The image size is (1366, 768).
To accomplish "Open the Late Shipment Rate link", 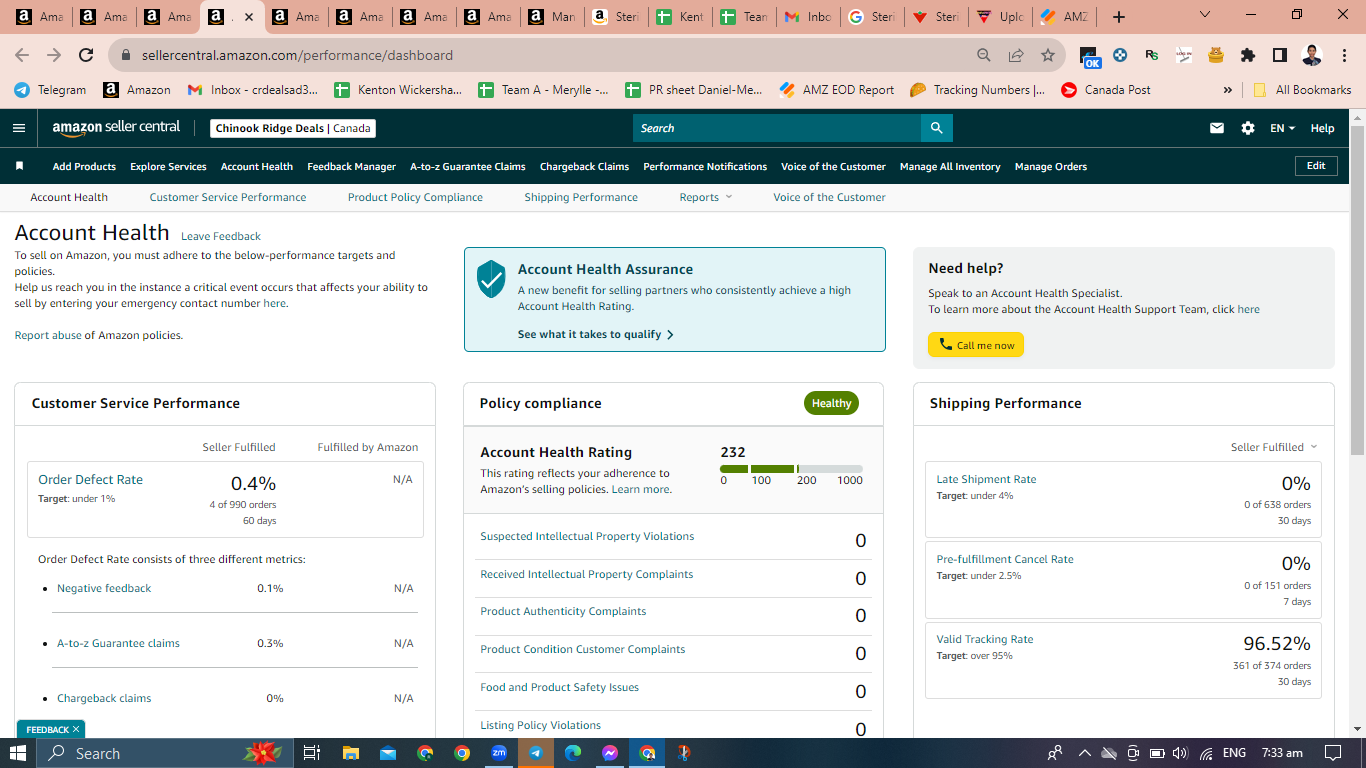I will pyautogui.click(x=986, y=479).
